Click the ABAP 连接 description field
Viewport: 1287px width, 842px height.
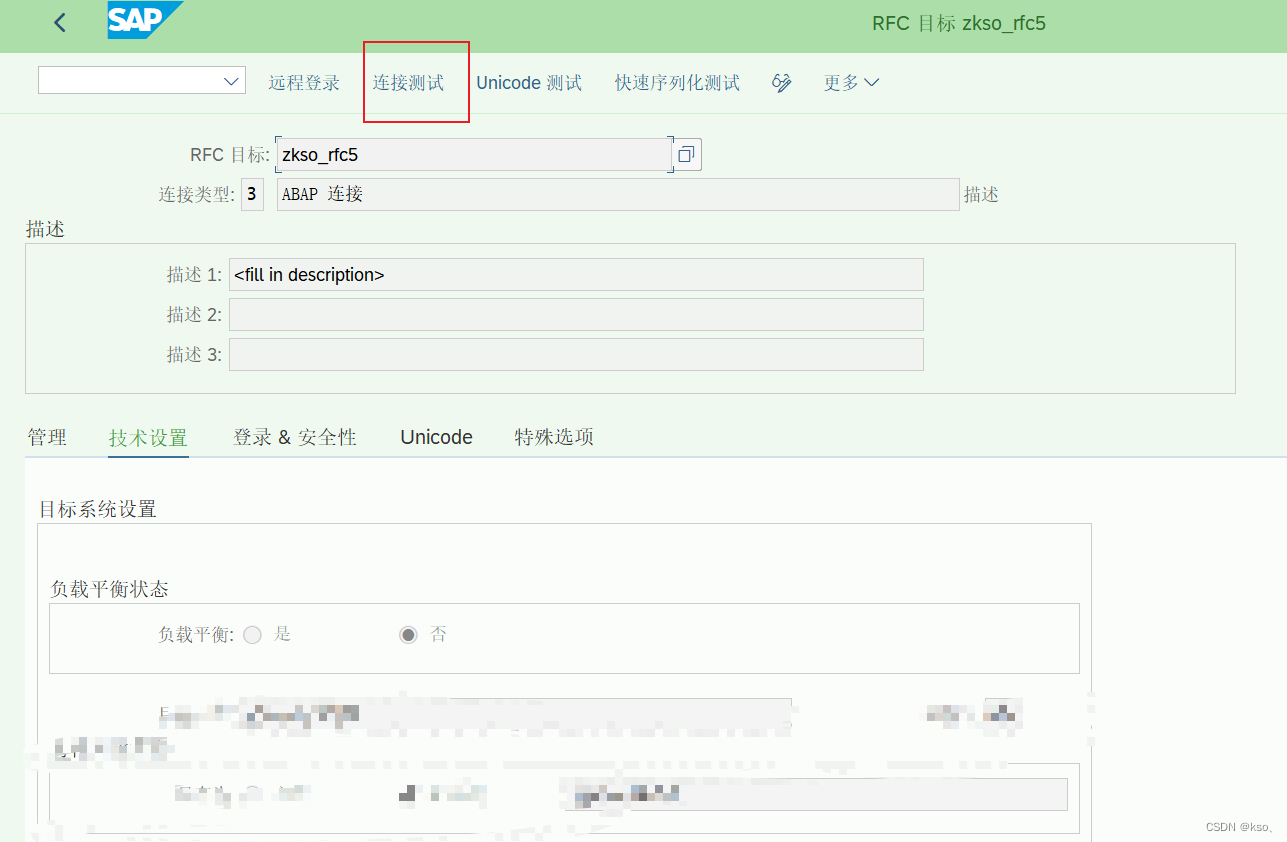(618, 194)
